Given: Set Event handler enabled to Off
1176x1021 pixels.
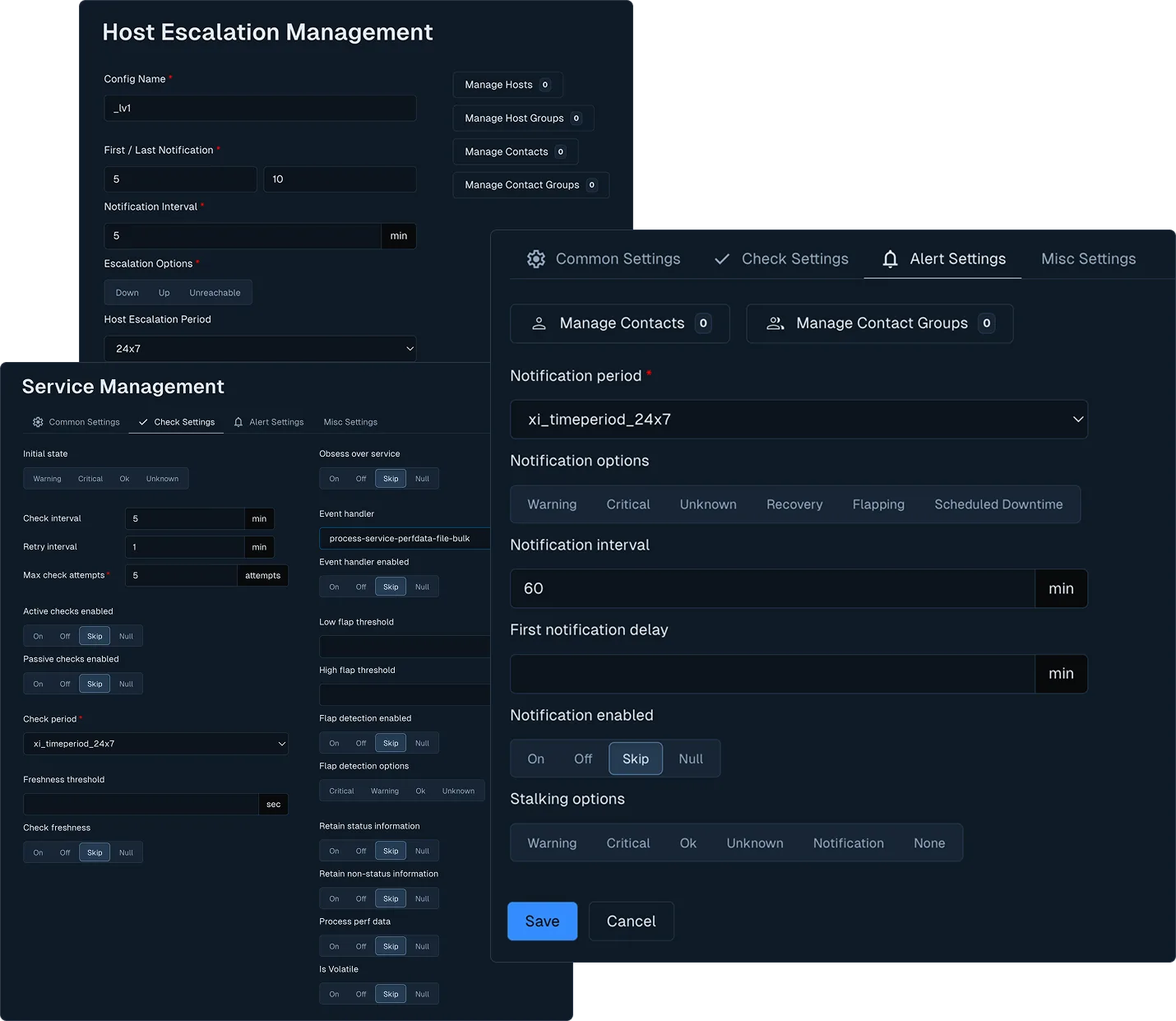Looking at the screenshot, I should 361,587.
